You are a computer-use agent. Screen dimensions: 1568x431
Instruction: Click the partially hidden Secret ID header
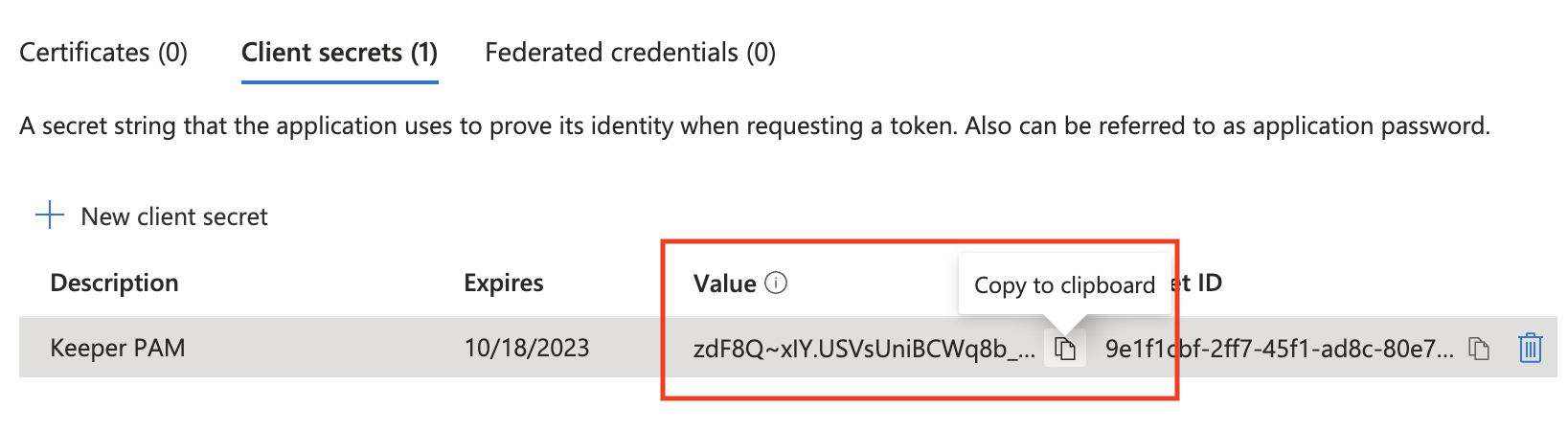1201,283
